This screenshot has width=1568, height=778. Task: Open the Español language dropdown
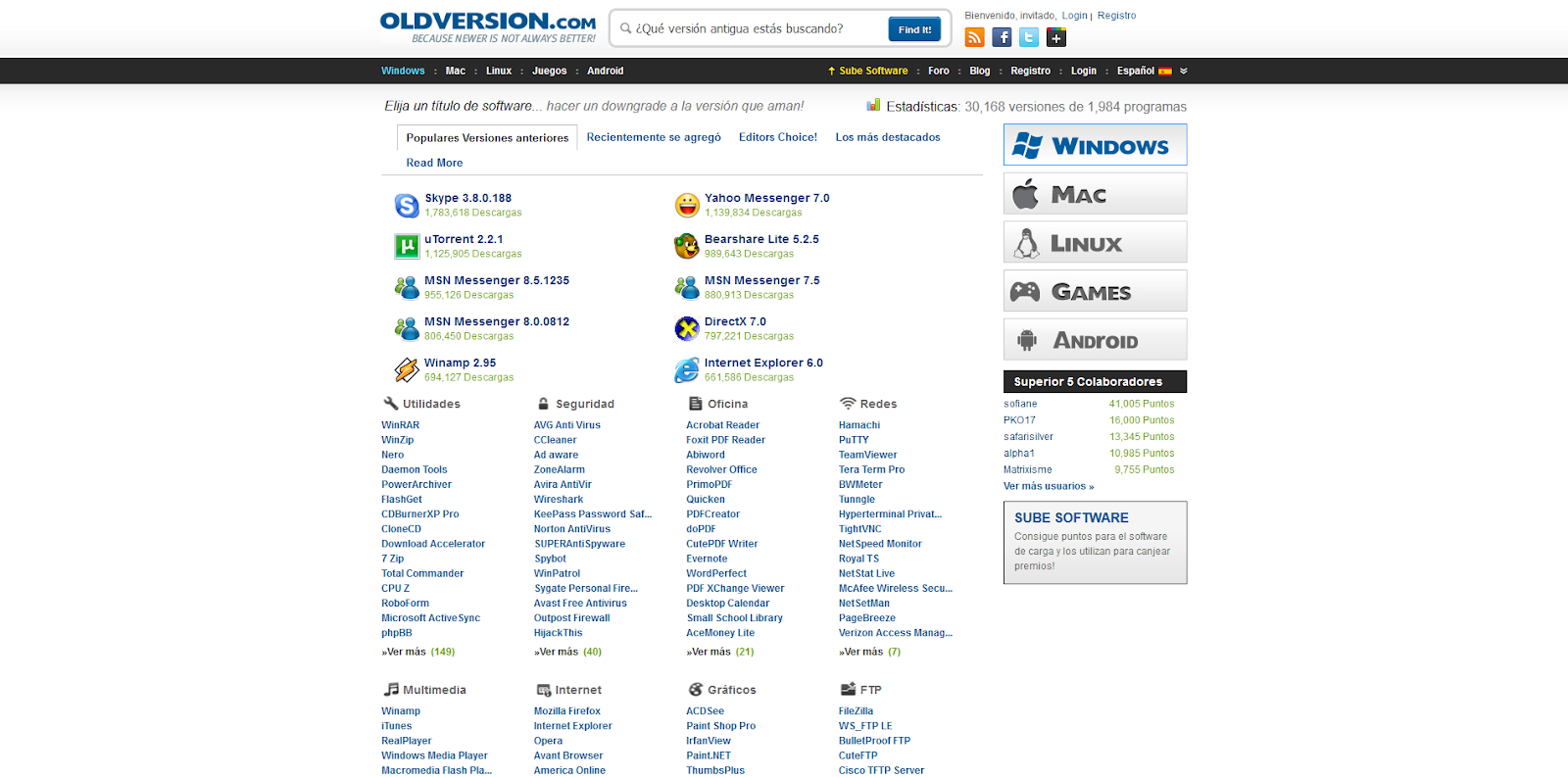1144,71
